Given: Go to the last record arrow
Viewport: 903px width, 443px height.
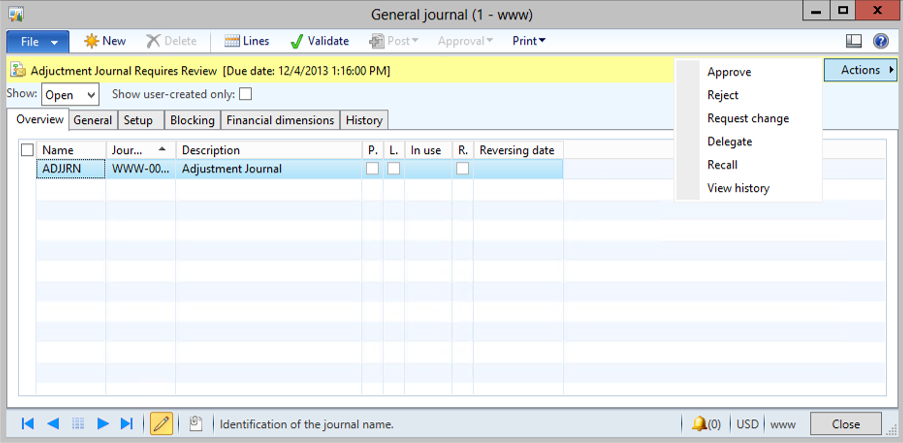Looking at the screenshot, I should (127, 424).
